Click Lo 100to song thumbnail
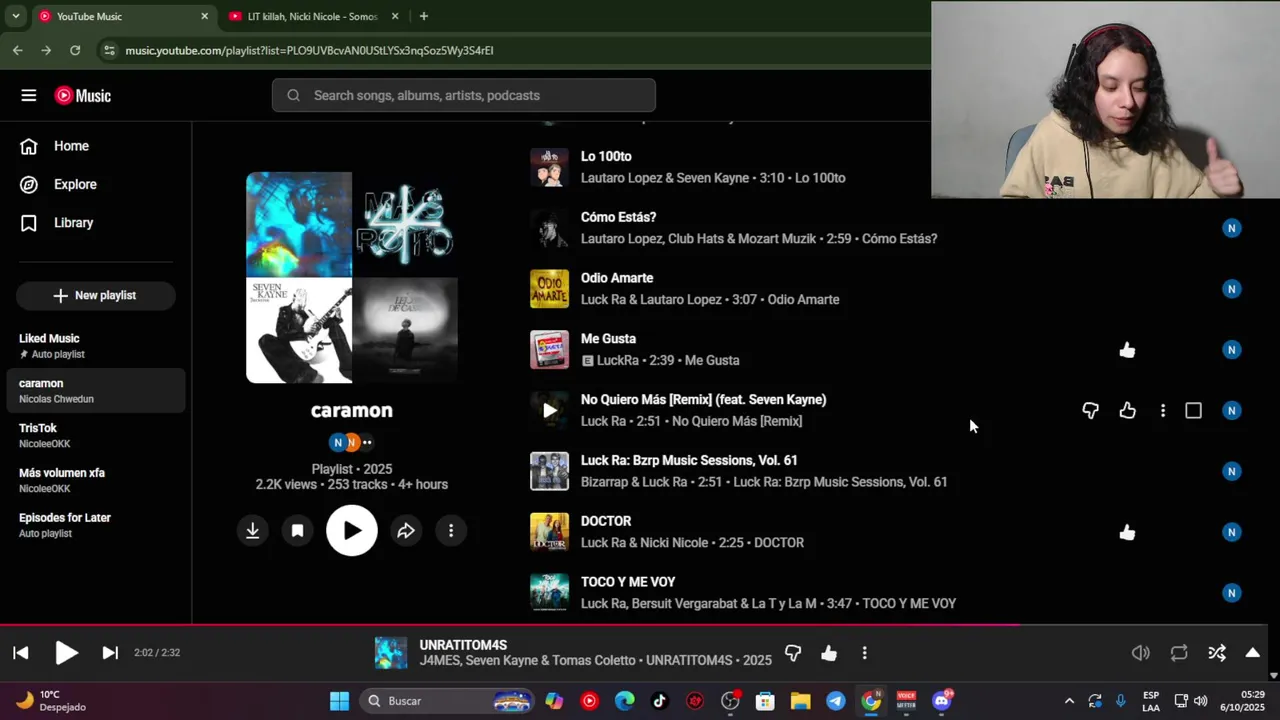 click(549, 167)
